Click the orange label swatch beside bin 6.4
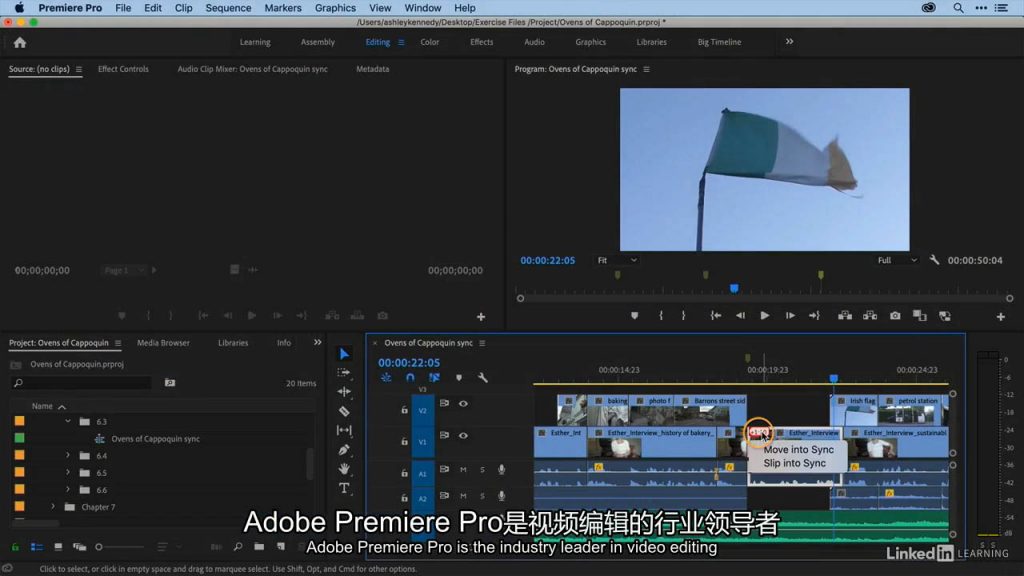This screenshot has height=576, width=1024. coord(20,455)
